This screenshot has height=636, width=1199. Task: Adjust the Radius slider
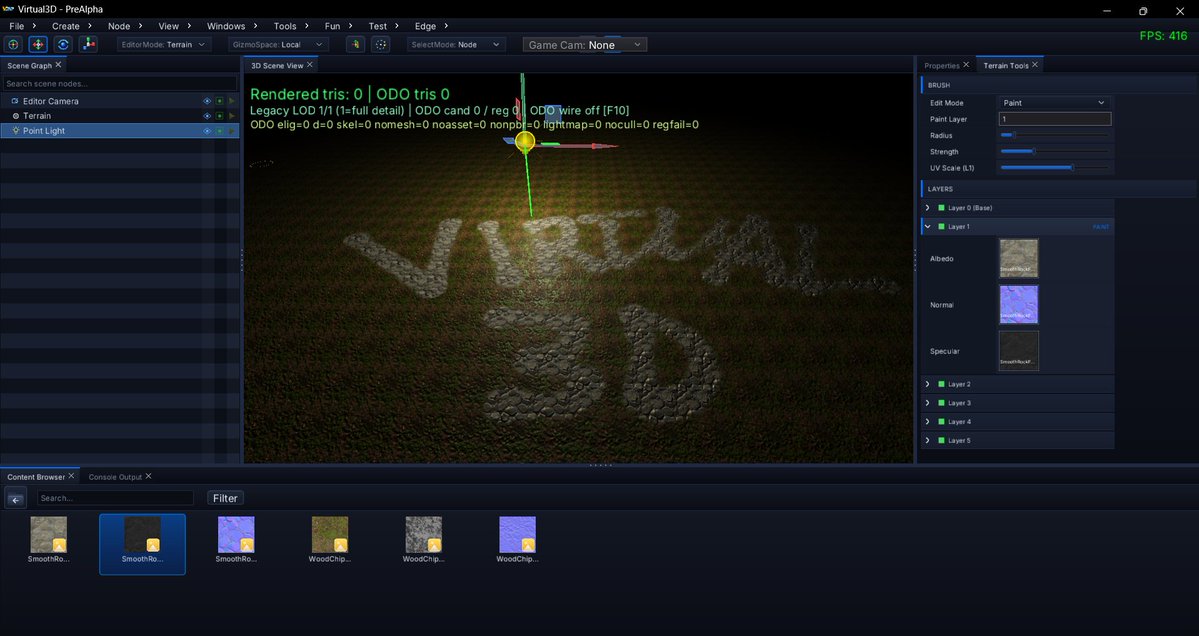1054,135
